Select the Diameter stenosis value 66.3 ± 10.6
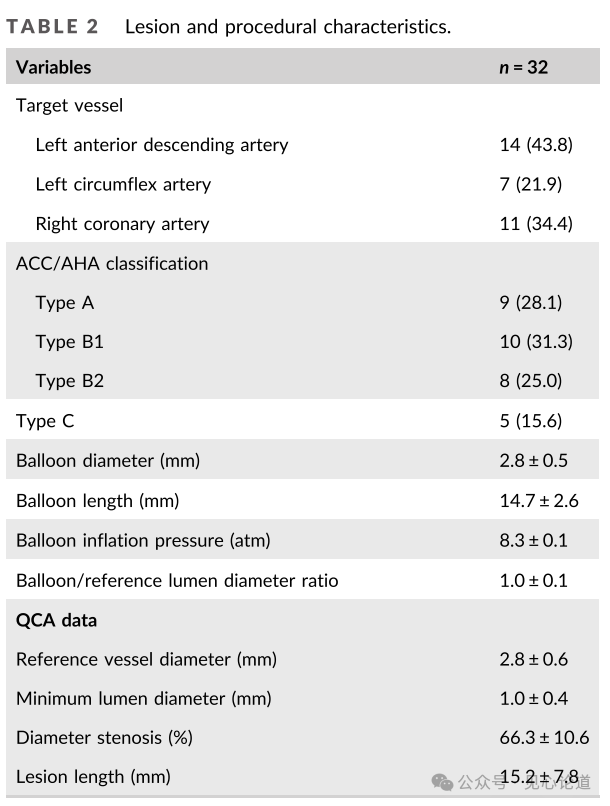 click(543, 738)
